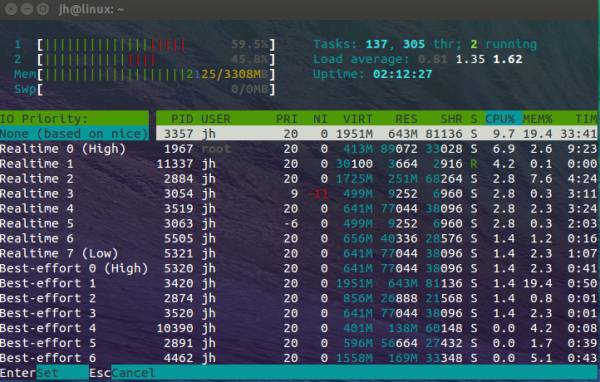Select root process with PID 1967
The image size is (600, 382).
click(377, 149)
